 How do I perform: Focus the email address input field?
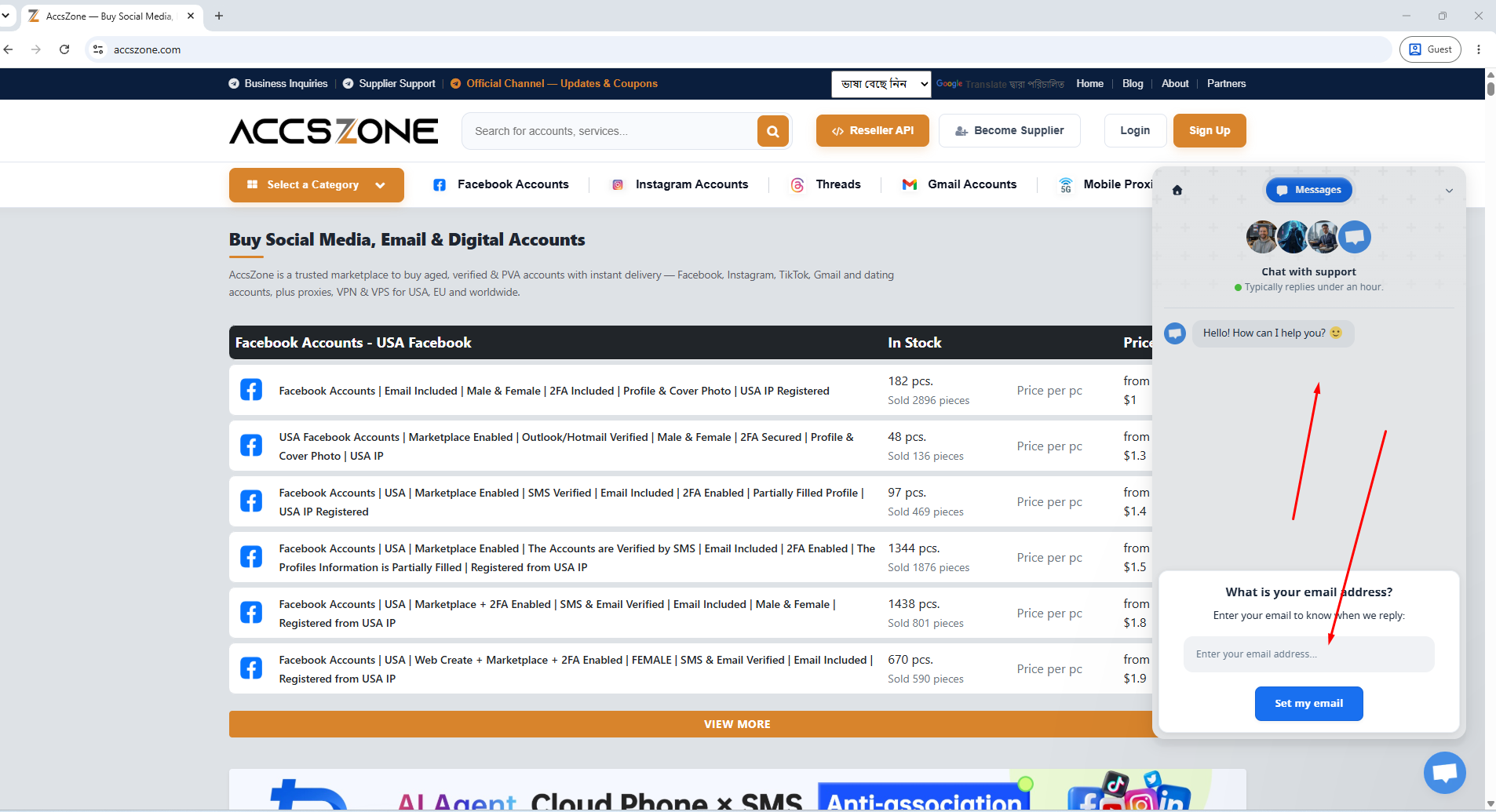click(x=1308, y=654)
